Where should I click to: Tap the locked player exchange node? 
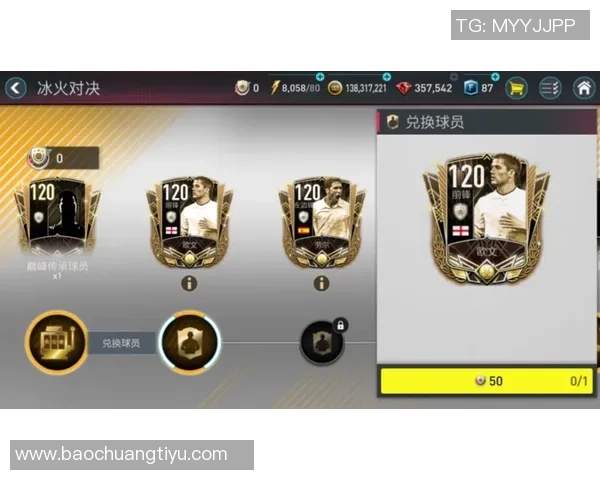(x=322, y=342)
